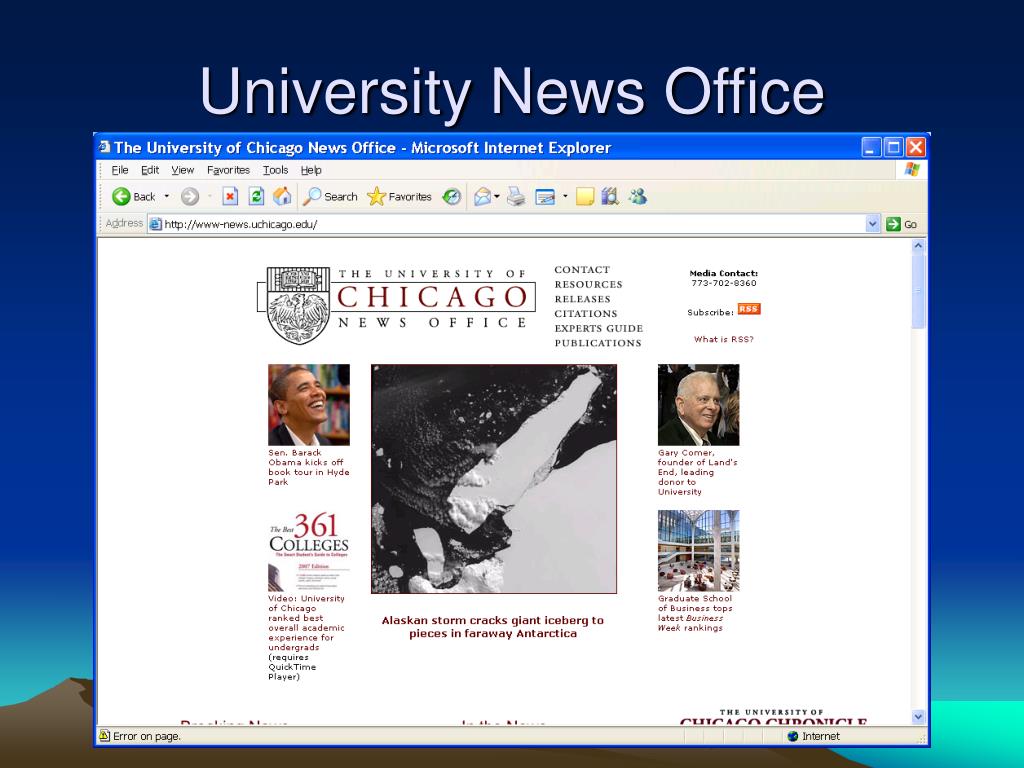Click the orange RSS subscribe badge

(749, 309)
